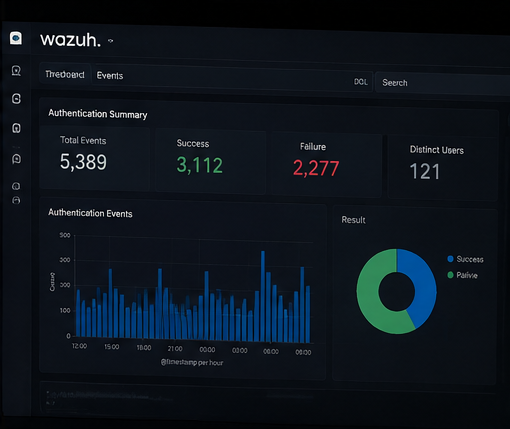Expand the dropdown arrow beside wazuh title
This screenshot has width=510, height=429.
point(111,41)
